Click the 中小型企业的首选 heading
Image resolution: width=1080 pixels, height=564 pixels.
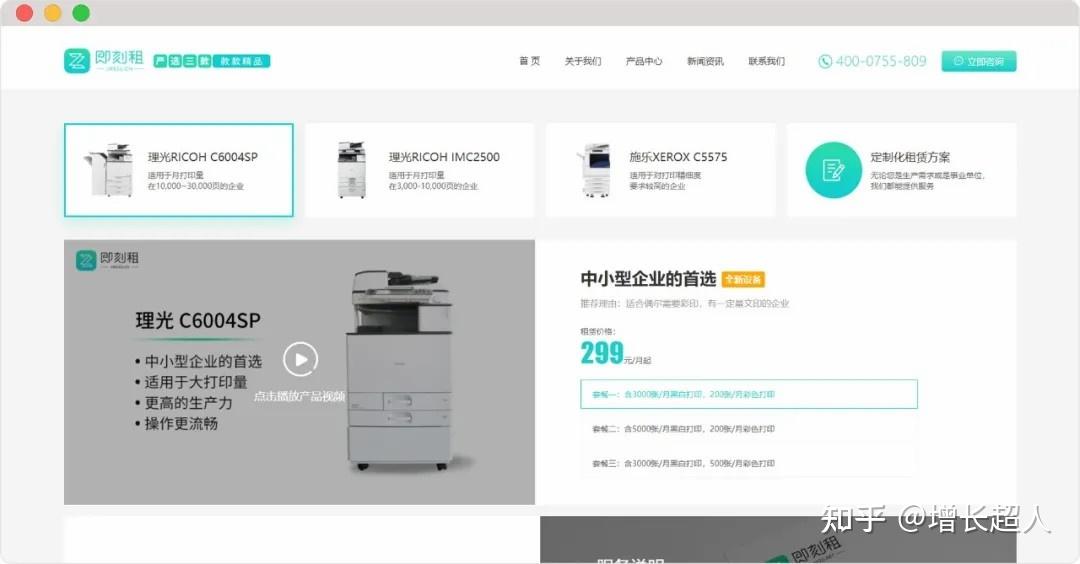click(x=648, y=279)
